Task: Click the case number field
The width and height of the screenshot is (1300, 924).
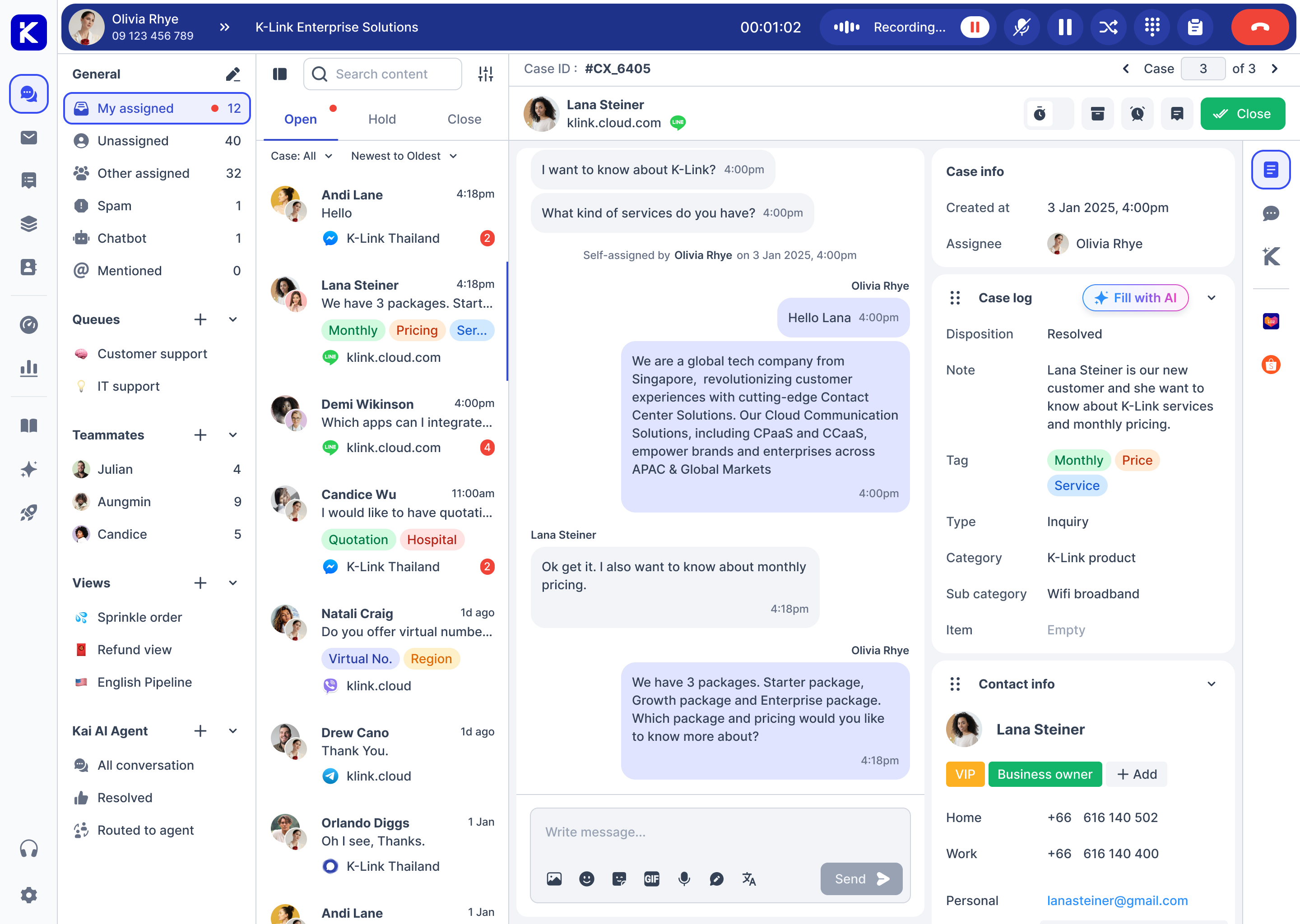Action: pyautogui.click(x=1202, y=69)
